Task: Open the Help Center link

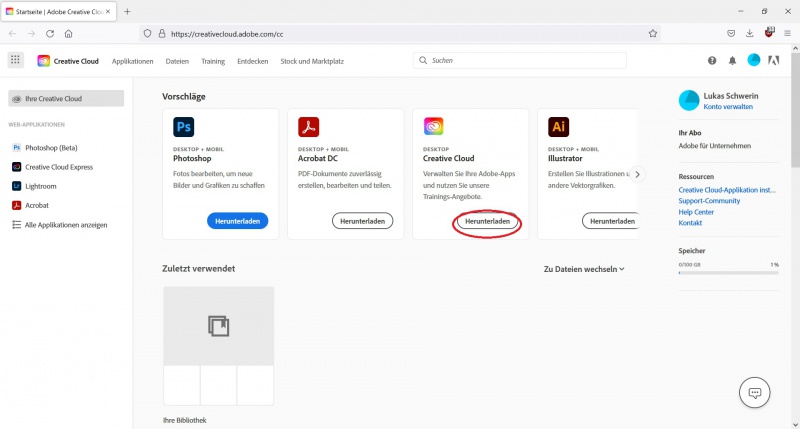Action: pyautogui.click(x=696, y=212)
